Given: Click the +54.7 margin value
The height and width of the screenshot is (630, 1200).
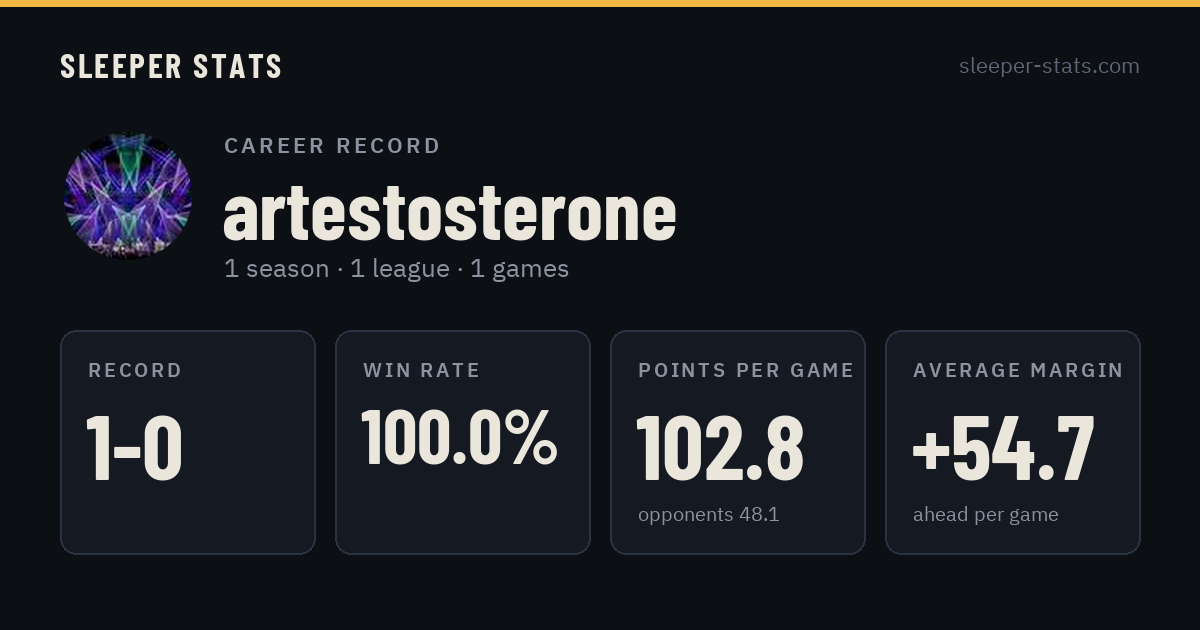Looking at the screenshot, I should pyautogui.click(x=1004, y=449).
